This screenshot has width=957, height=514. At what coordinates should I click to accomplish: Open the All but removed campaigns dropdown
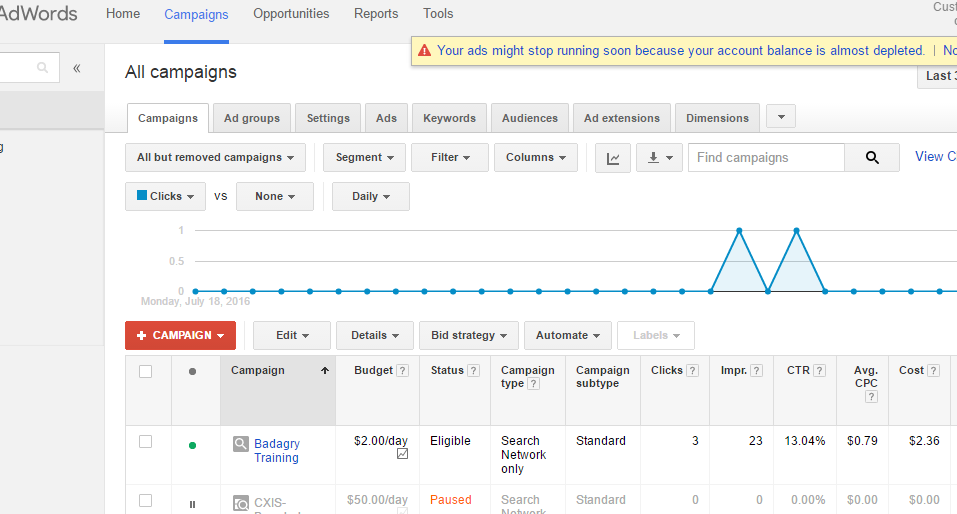tap(215, 158)
